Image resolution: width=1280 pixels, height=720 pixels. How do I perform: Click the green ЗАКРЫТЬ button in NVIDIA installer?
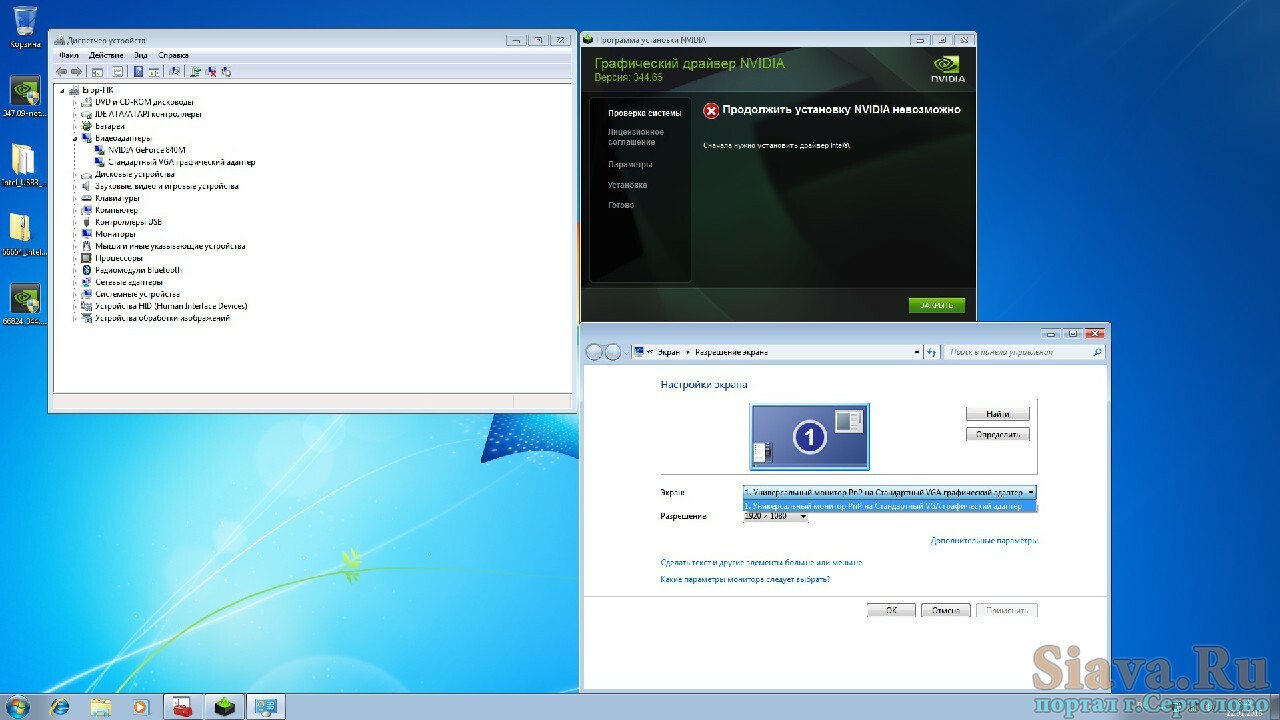coord(937,305)
